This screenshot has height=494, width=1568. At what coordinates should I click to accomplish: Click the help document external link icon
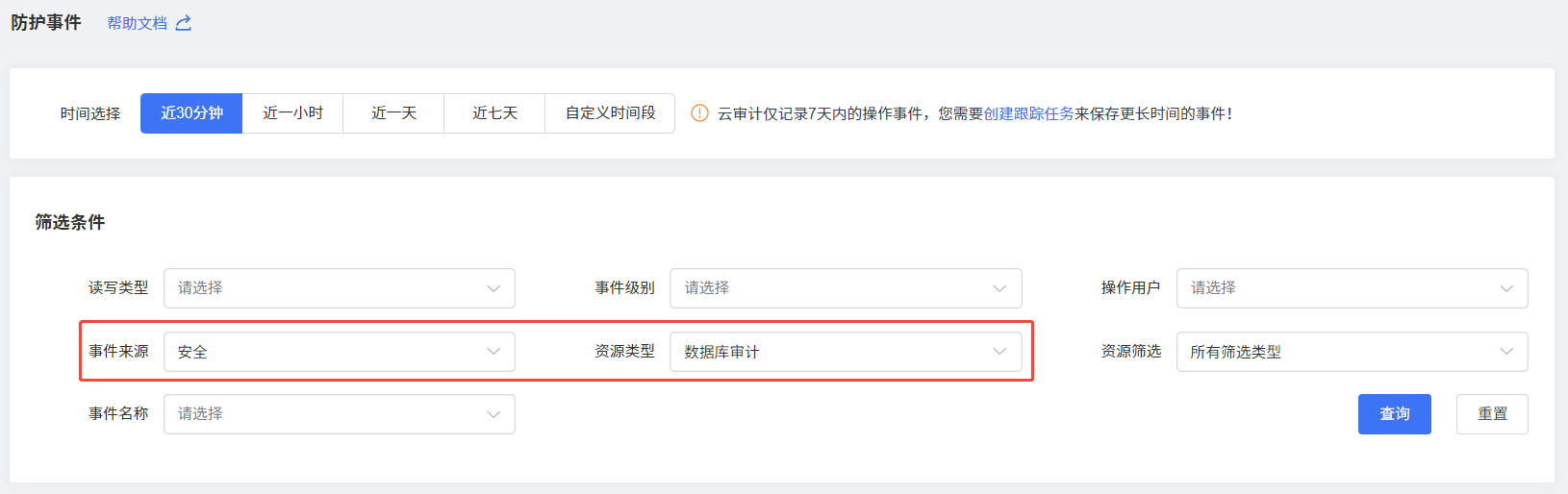coord(184,23)
